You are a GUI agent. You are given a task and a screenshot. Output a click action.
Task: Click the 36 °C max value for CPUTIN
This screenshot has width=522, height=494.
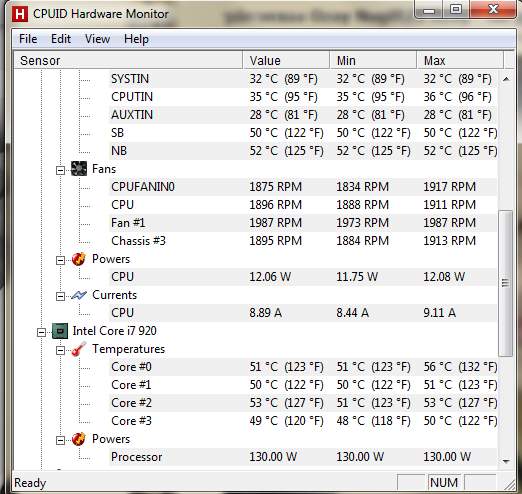[x=457, y=97]
